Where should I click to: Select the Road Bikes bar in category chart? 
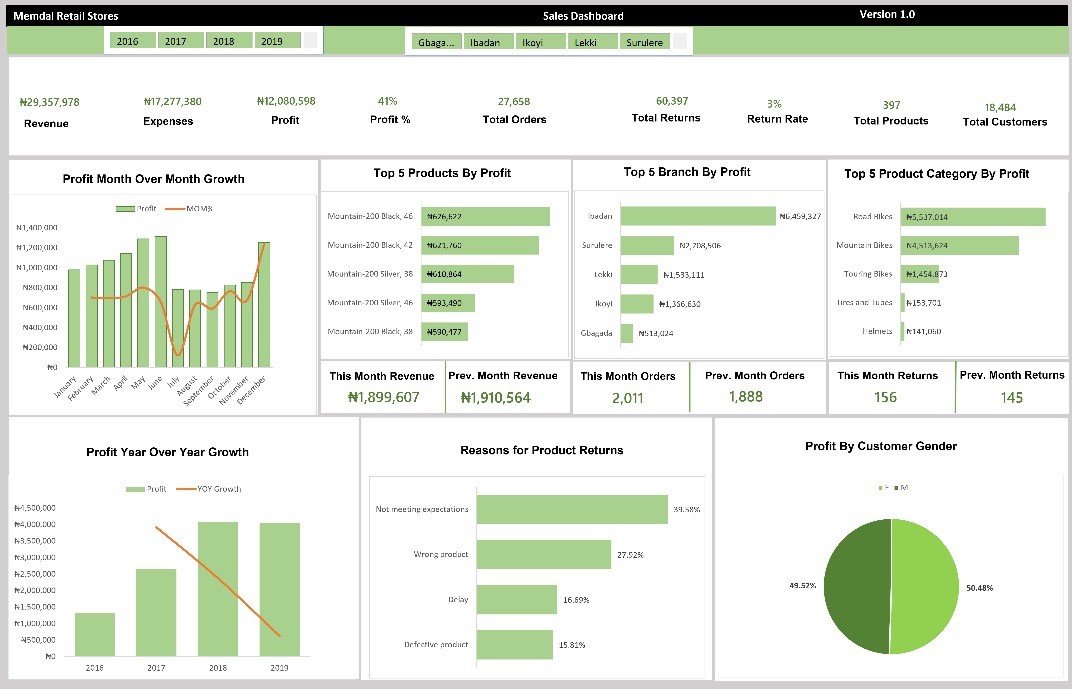coord(974,217)
